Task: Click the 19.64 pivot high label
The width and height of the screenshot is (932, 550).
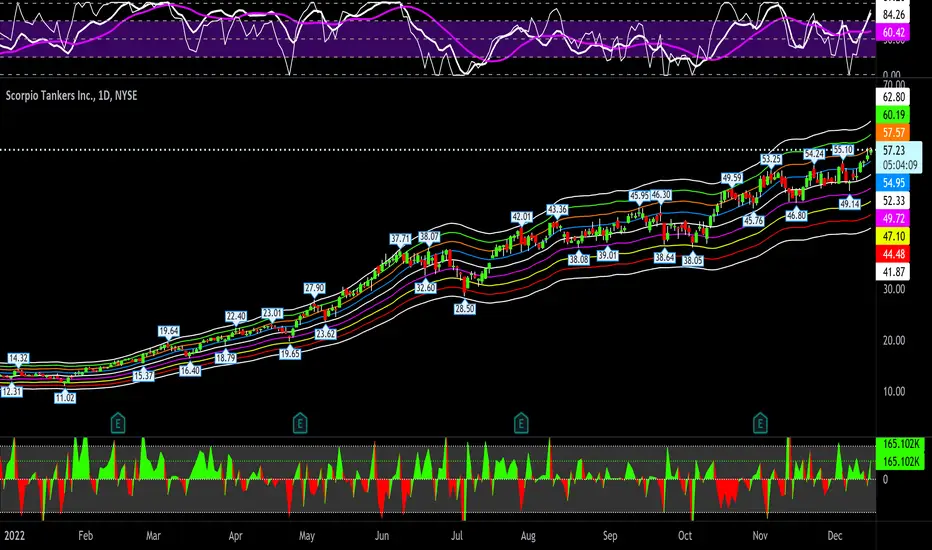Action: (x=168, y=331)
